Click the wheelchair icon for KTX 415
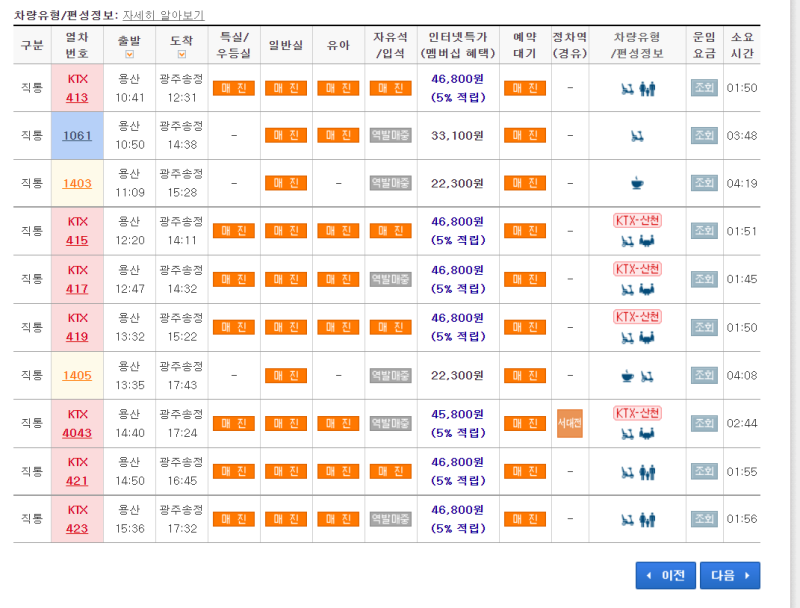 click(628, 241)
